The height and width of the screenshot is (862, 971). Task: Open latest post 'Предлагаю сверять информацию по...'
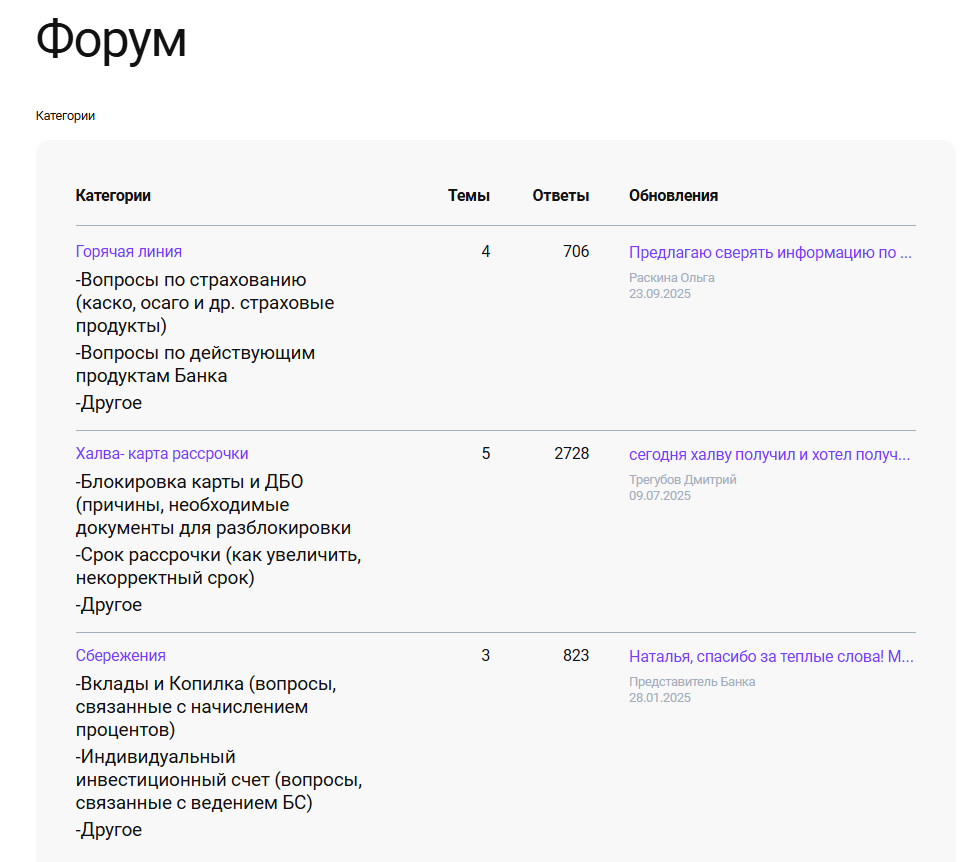click(x=770, y=253)
